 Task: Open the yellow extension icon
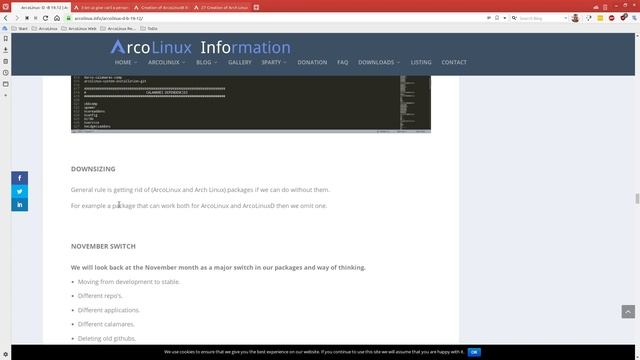coord(600,18)
